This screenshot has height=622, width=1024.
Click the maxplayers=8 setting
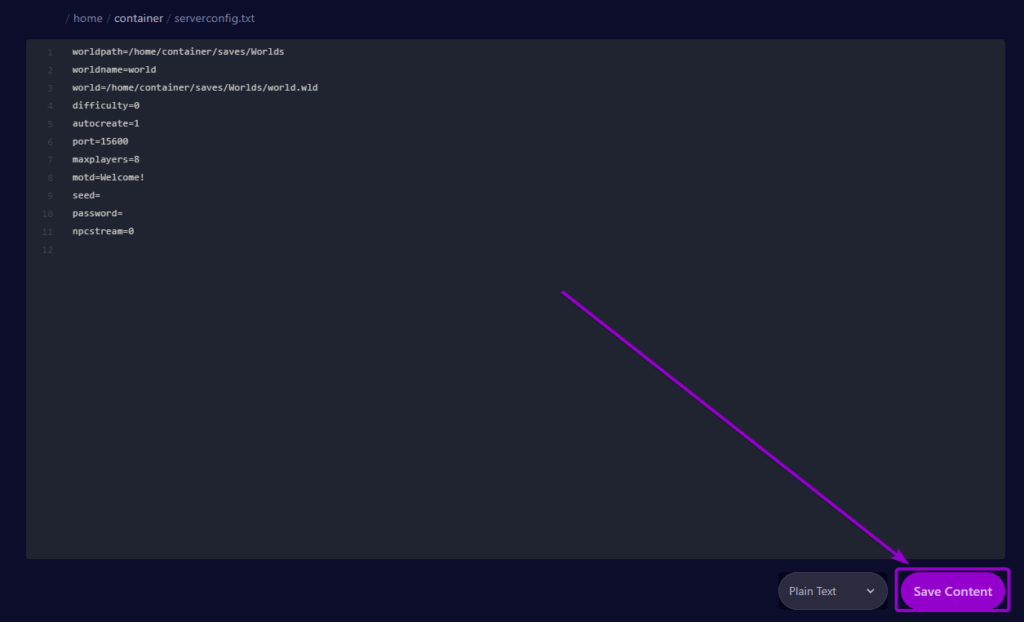(106, 159)
